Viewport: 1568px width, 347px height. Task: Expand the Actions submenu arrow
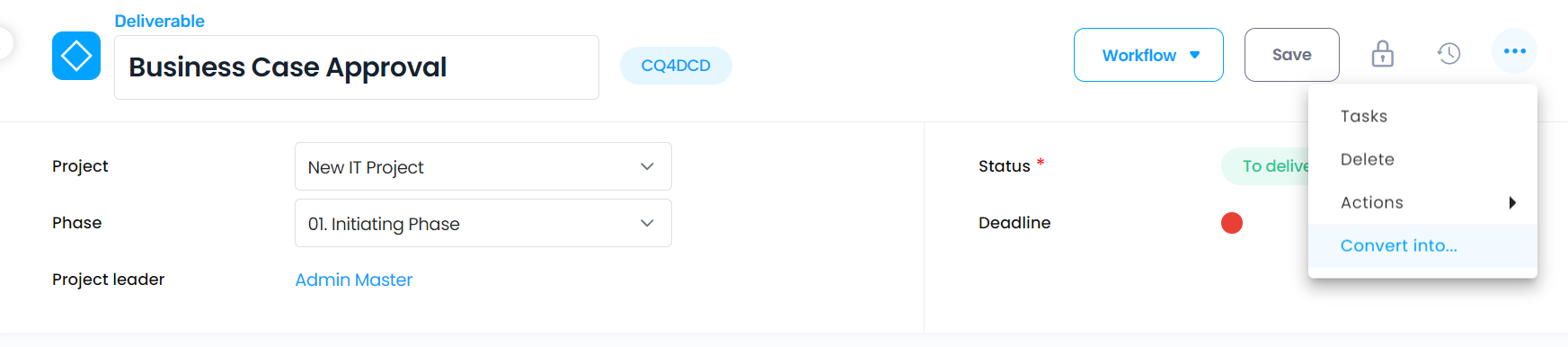tap(1512, 202)
